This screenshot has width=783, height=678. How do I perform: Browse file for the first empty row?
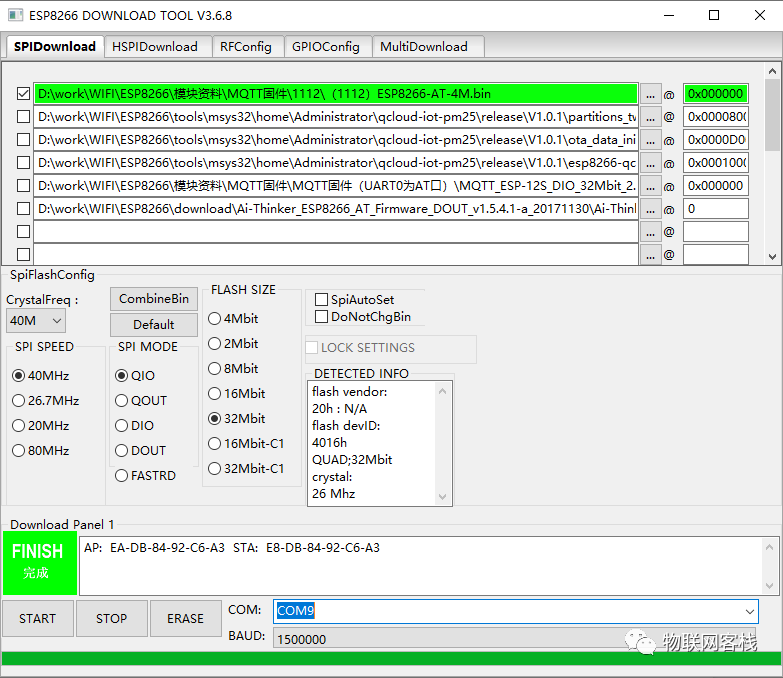pos(650,232)
